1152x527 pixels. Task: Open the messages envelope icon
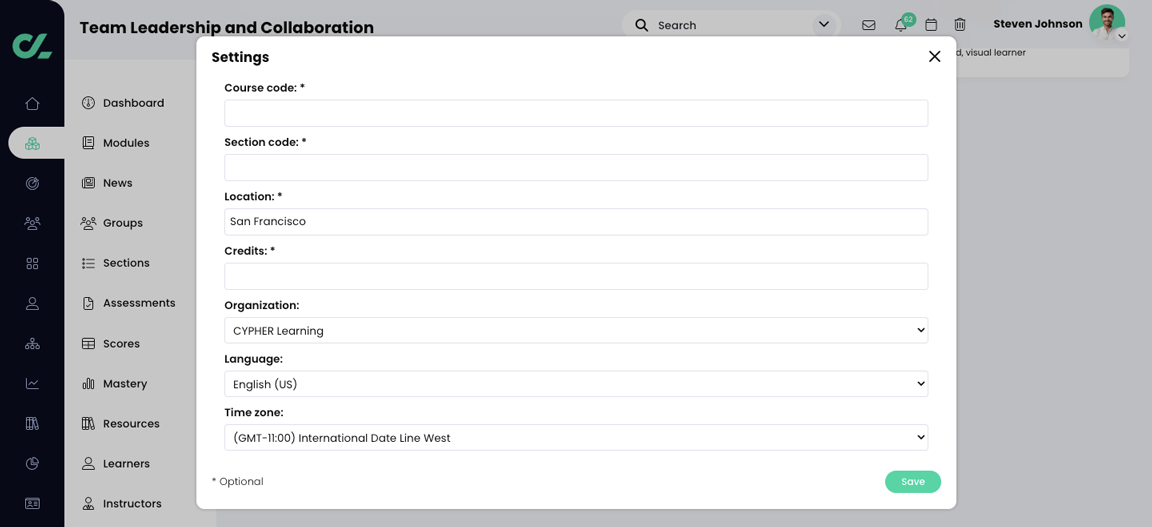pos(868,25)
